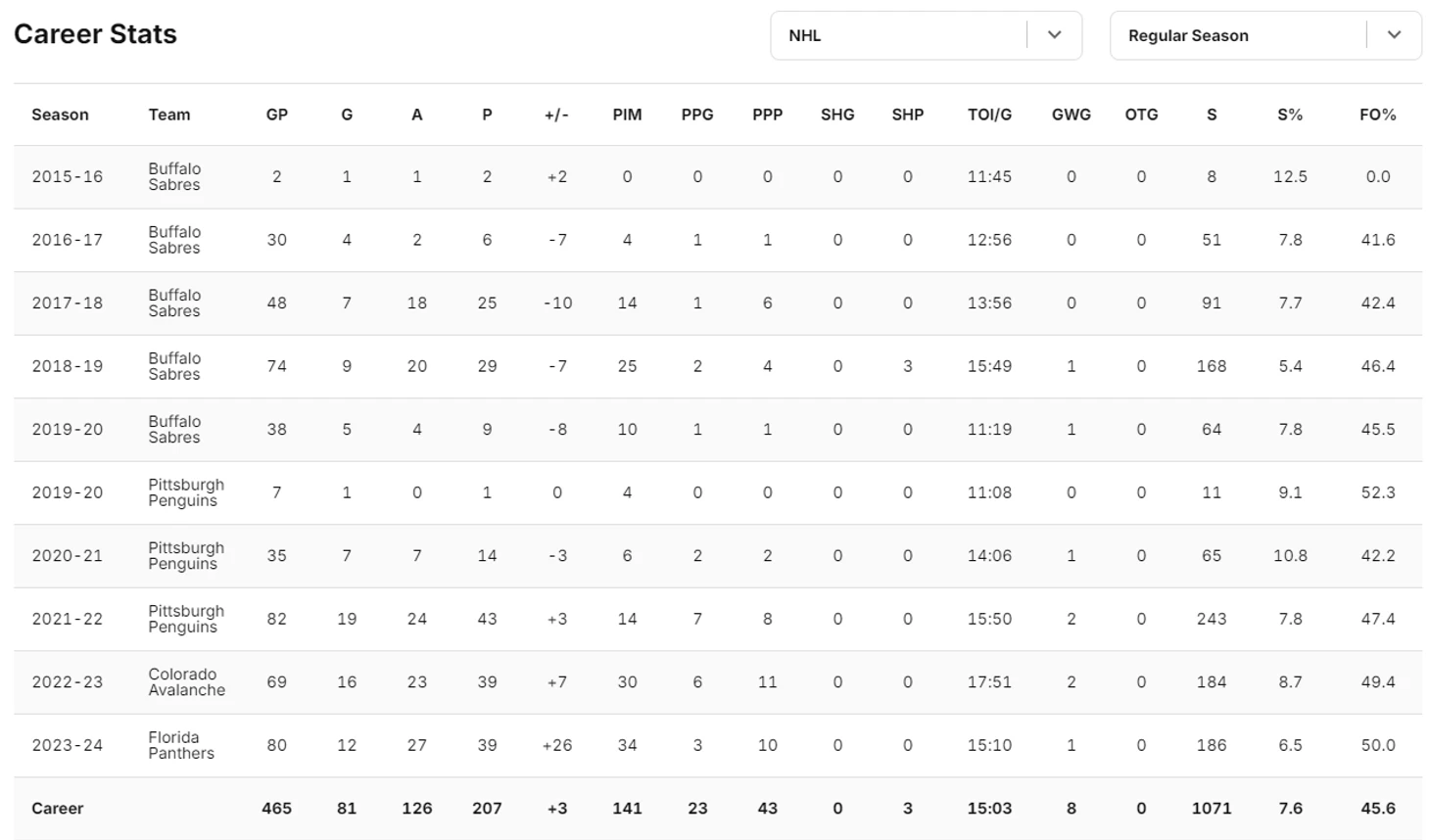The width and height of the screenshot is (1430, 840).
Task: Click the PIM column header
Action: [627, 115]
